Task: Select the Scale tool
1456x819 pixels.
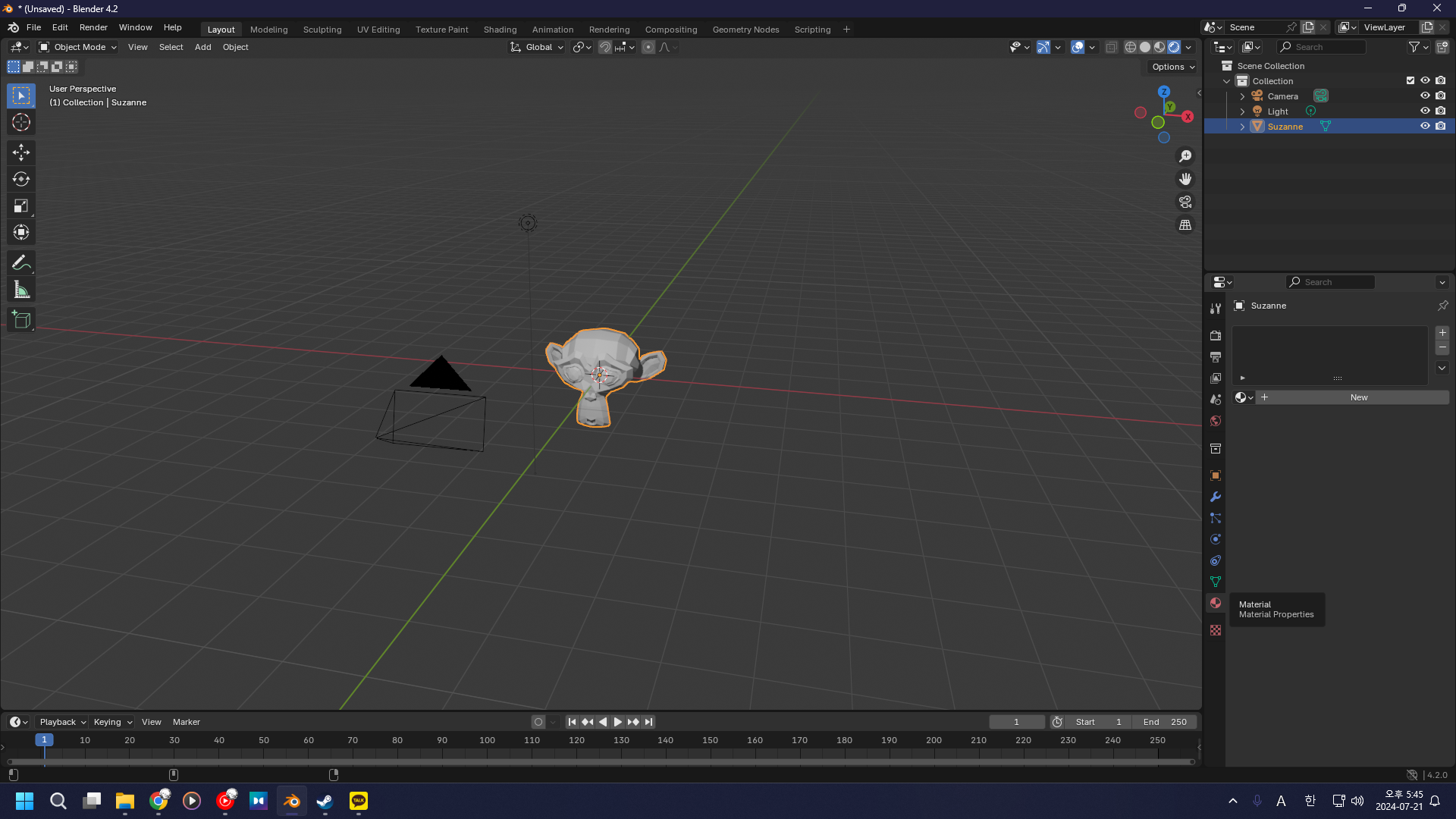Action: [20, 206]
